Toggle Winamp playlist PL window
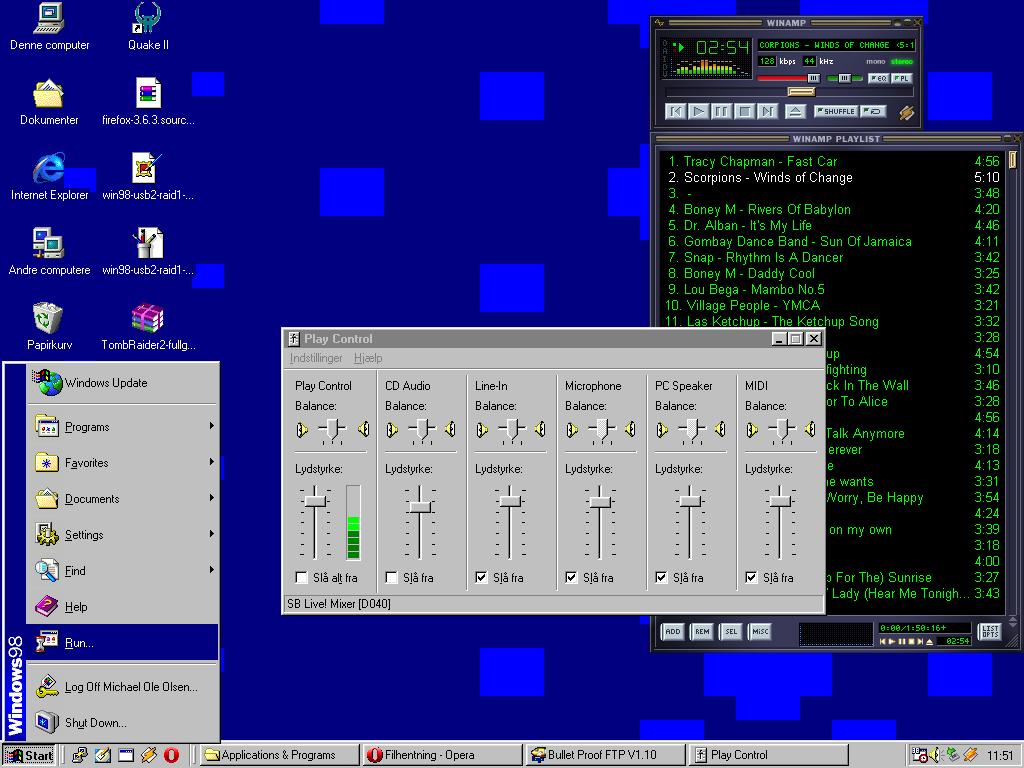1024x768 pixels. 901,78
